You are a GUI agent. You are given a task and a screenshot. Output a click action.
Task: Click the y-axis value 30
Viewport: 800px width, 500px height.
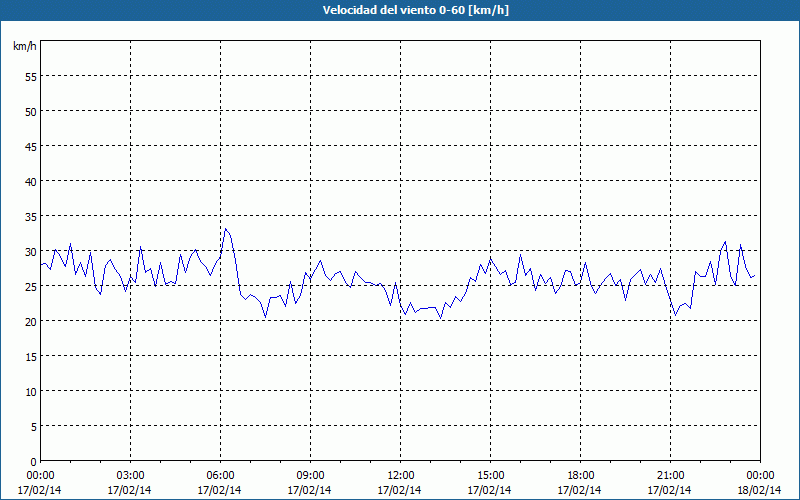(x=31, y=252)
